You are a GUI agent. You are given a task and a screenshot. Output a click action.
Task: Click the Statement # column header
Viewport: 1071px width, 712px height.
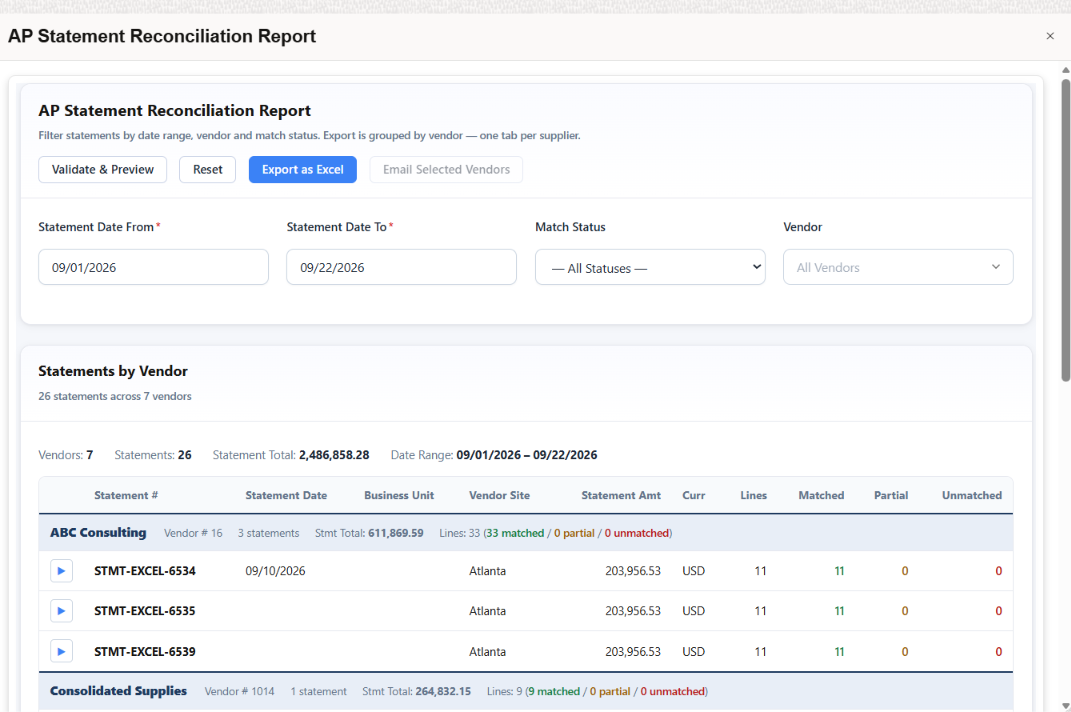point(126,495)
